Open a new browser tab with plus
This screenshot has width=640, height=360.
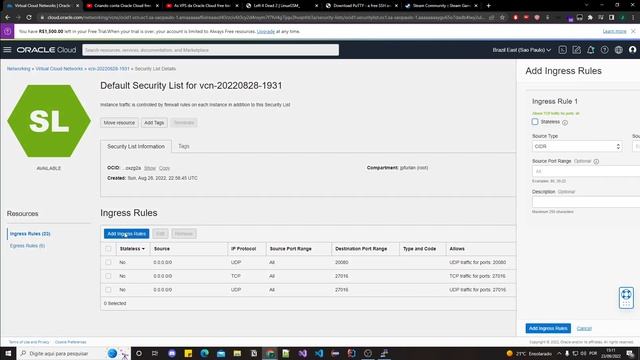tap(488, 6)
